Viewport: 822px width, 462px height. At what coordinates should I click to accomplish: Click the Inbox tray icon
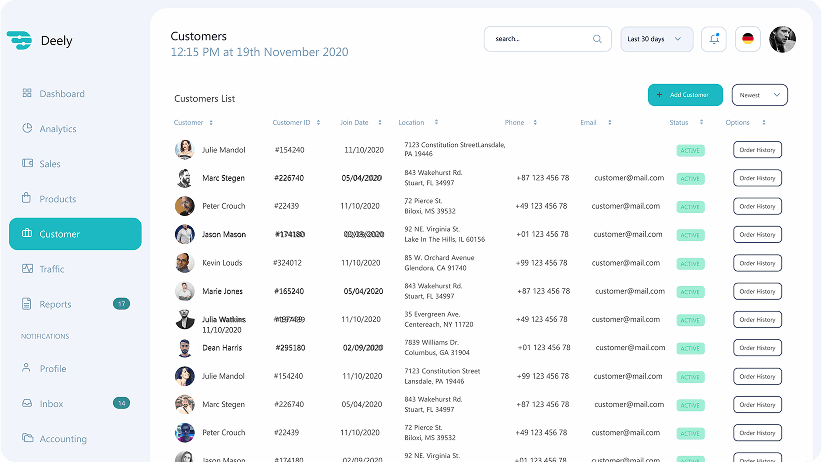tap(27, 403)
